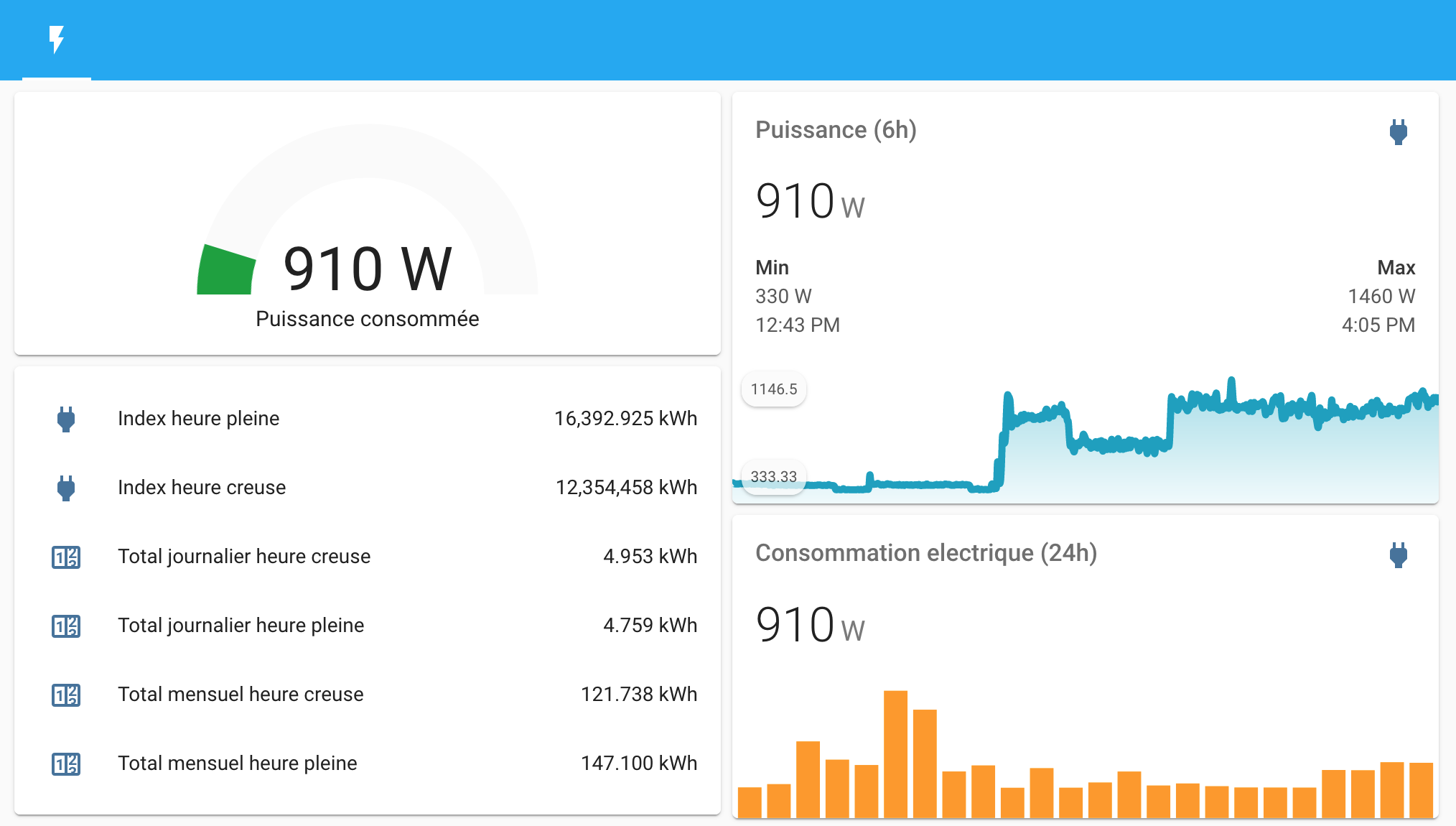
Task: Select Total mensuel heure creuse value 121.738 kWh
Action: (x=638, y=695)
